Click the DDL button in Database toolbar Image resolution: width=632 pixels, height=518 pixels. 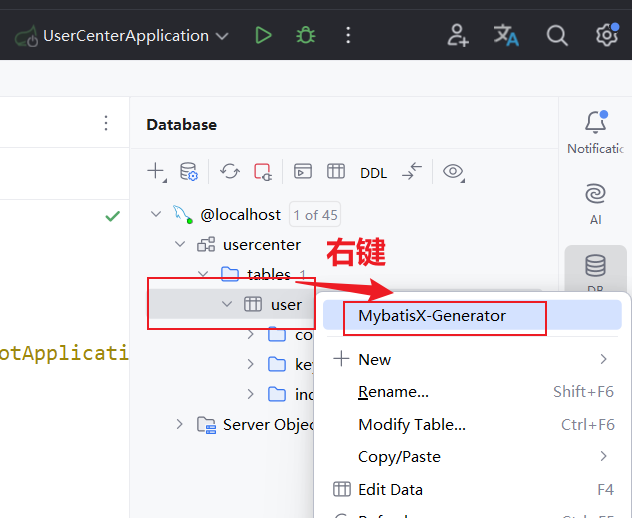[x=373, y=173]
